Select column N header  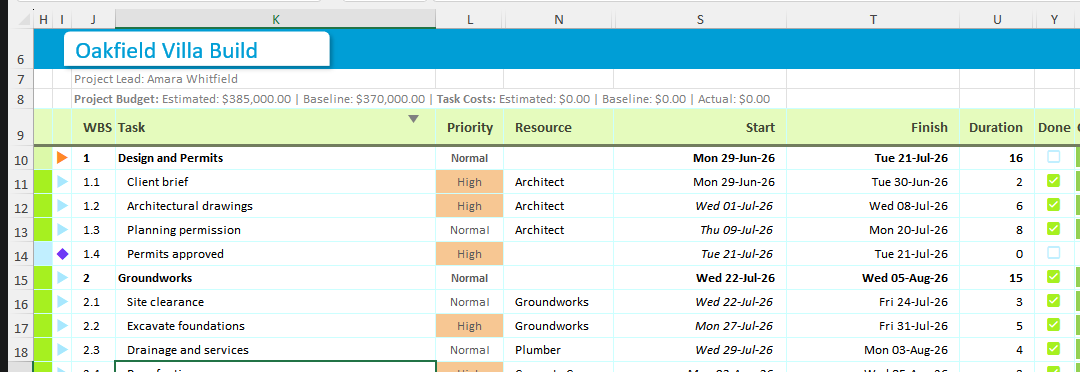[559, 20]
